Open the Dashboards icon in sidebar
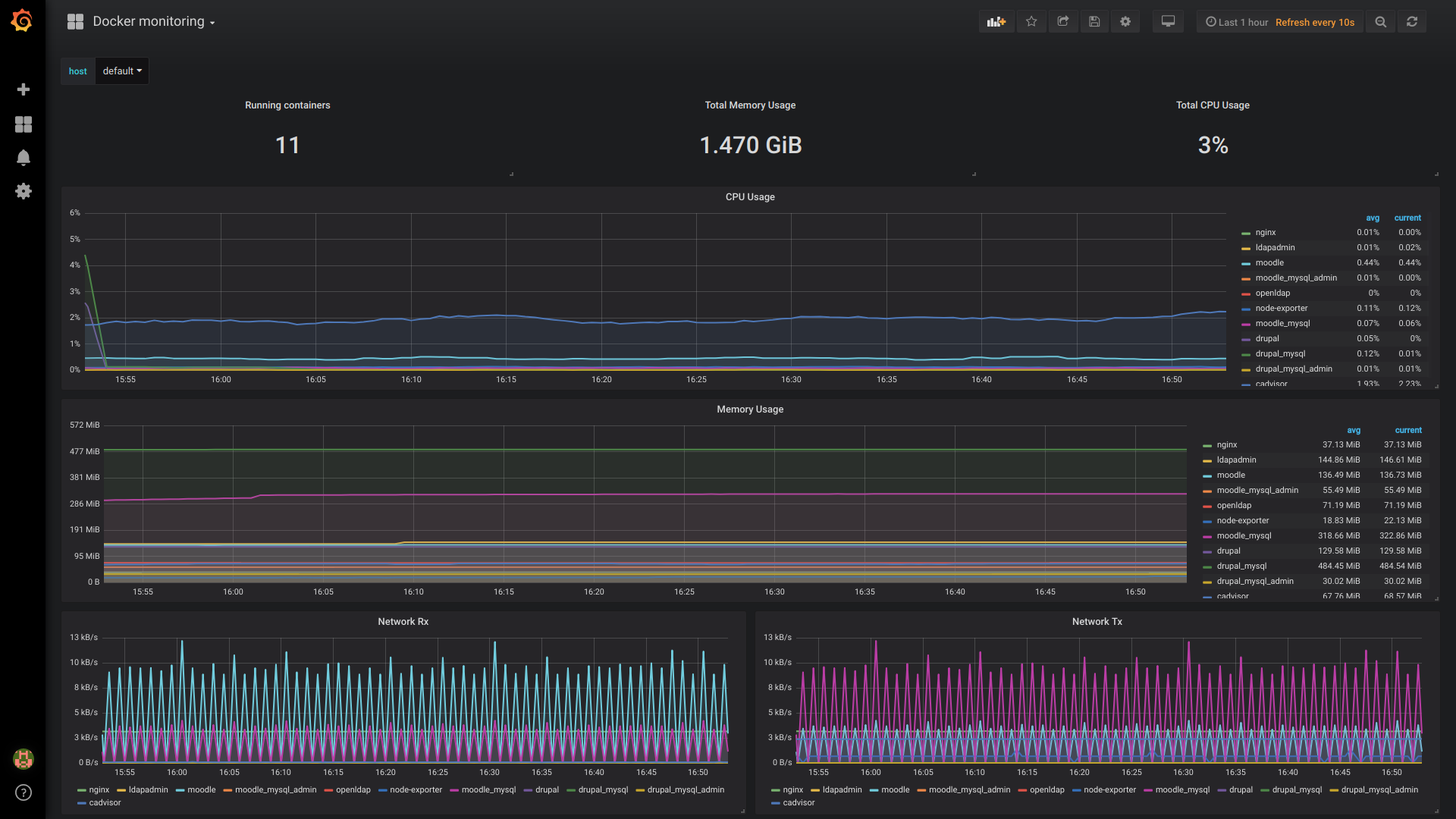The height and width of the screenshot is (819, 1456). click(x=24, y=124)
